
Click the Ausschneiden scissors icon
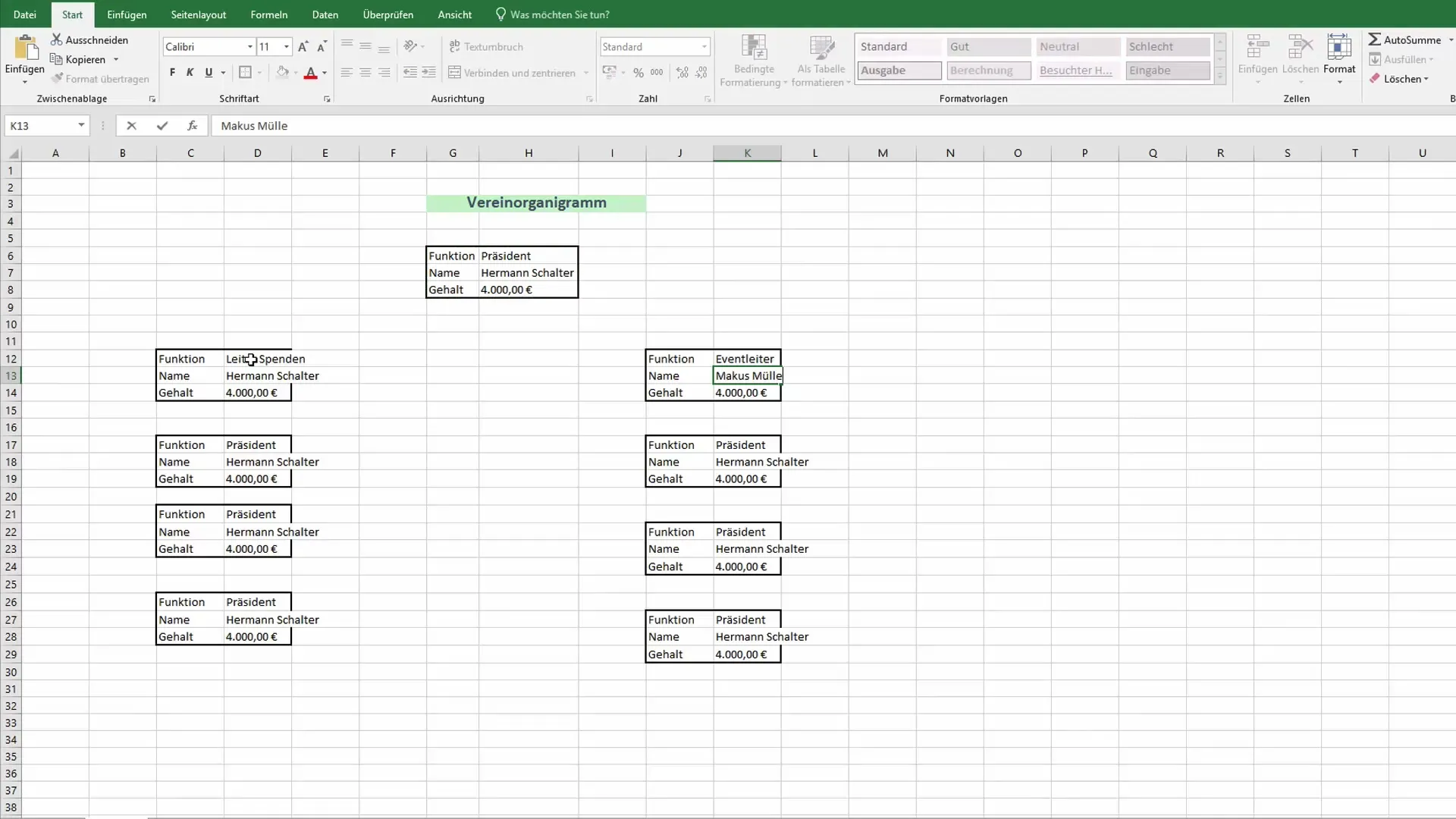[x=57, y=39]
